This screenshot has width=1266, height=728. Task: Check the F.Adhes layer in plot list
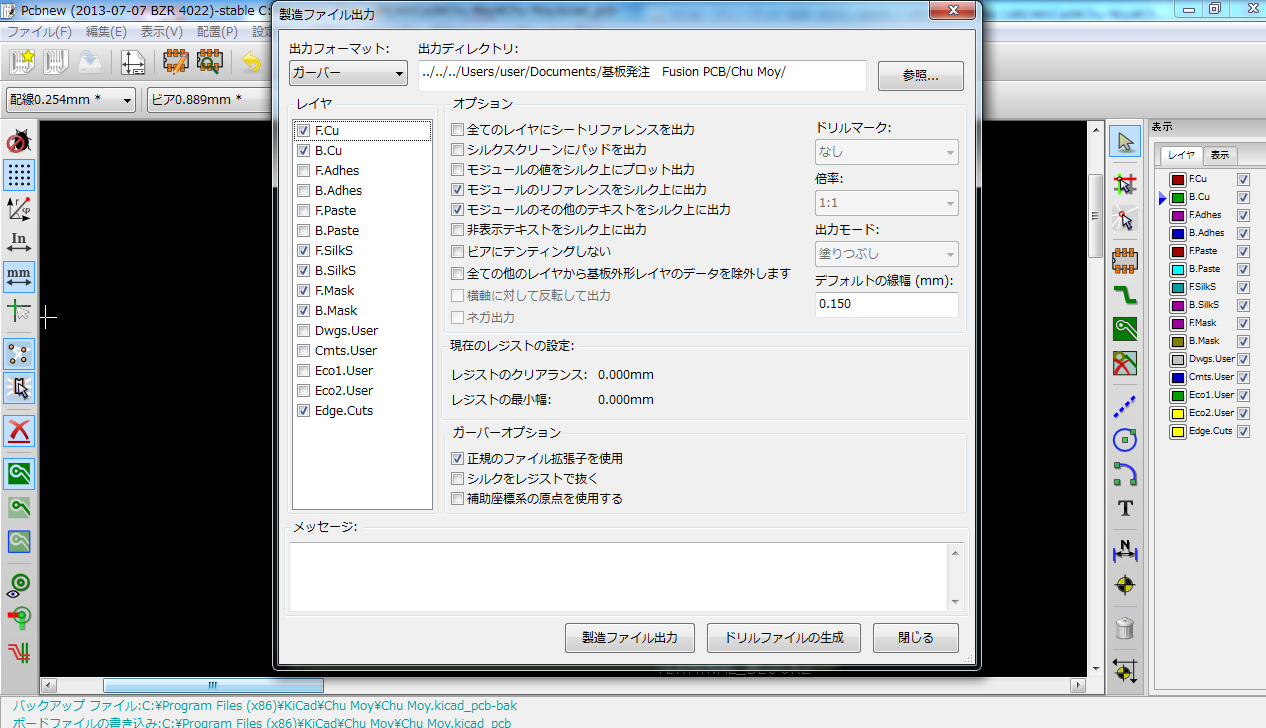[303, 171]
